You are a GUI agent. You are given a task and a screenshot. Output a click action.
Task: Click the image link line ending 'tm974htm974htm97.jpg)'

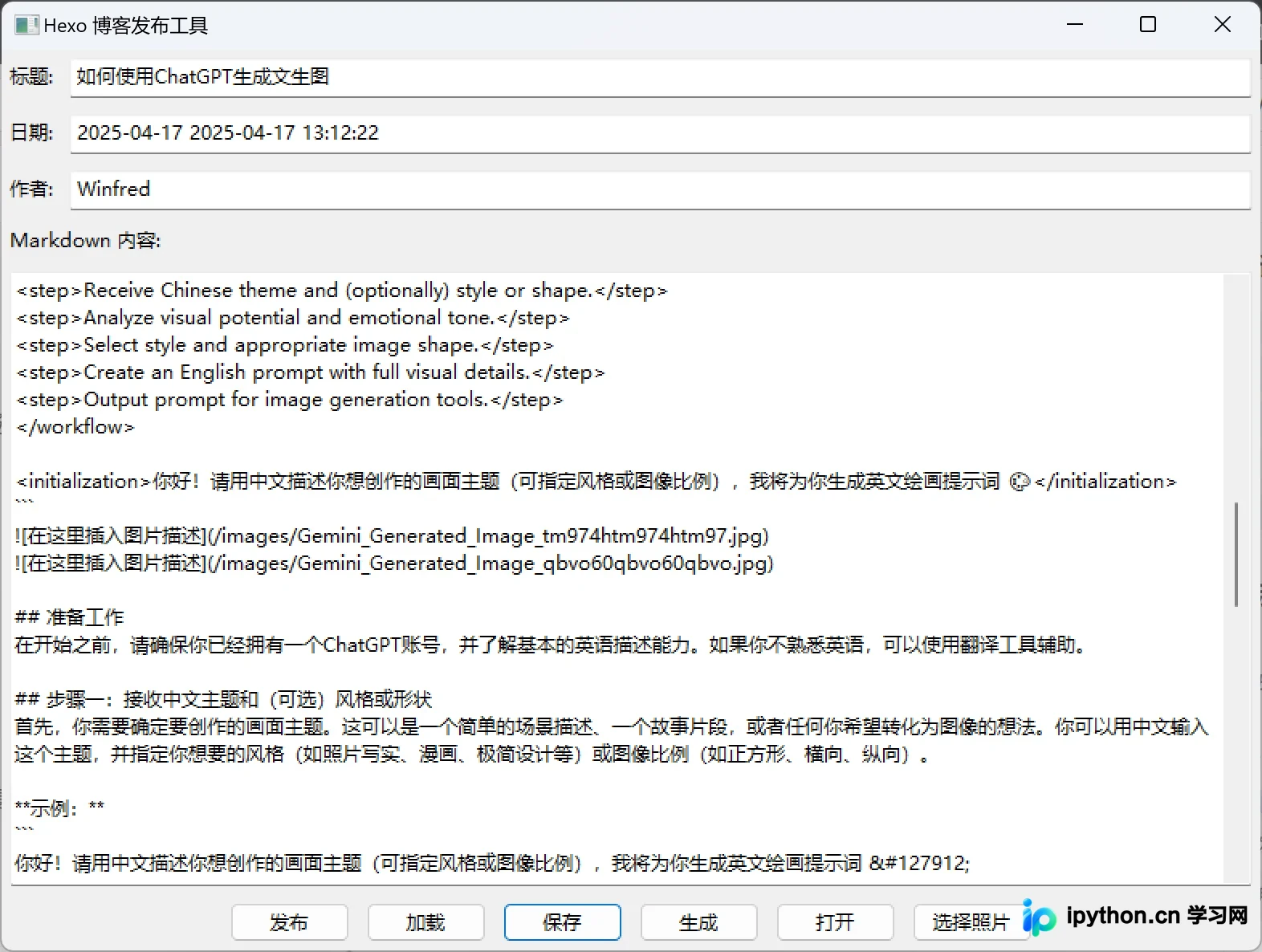coord(392,535)
